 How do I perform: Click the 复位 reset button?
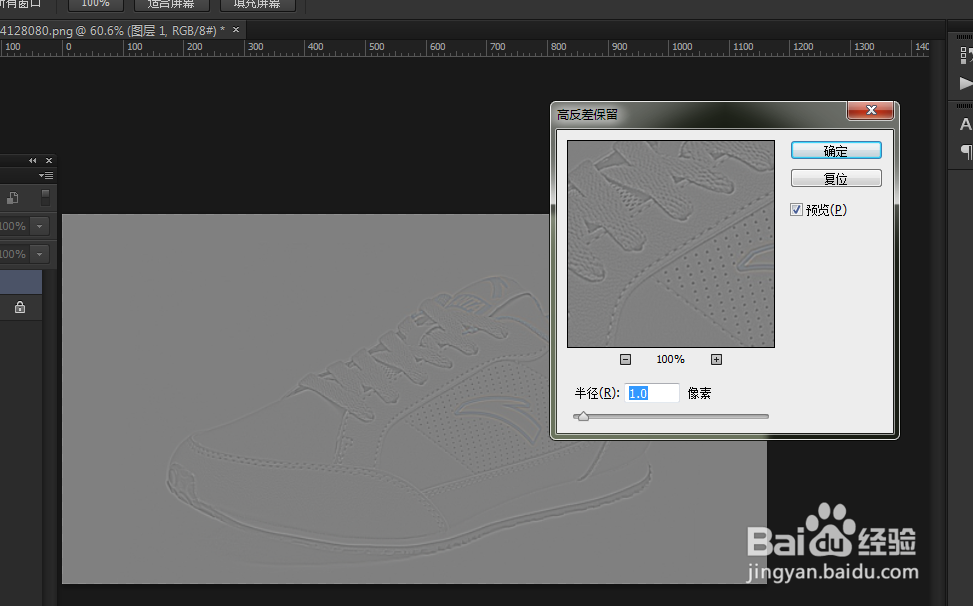point(836,179)
